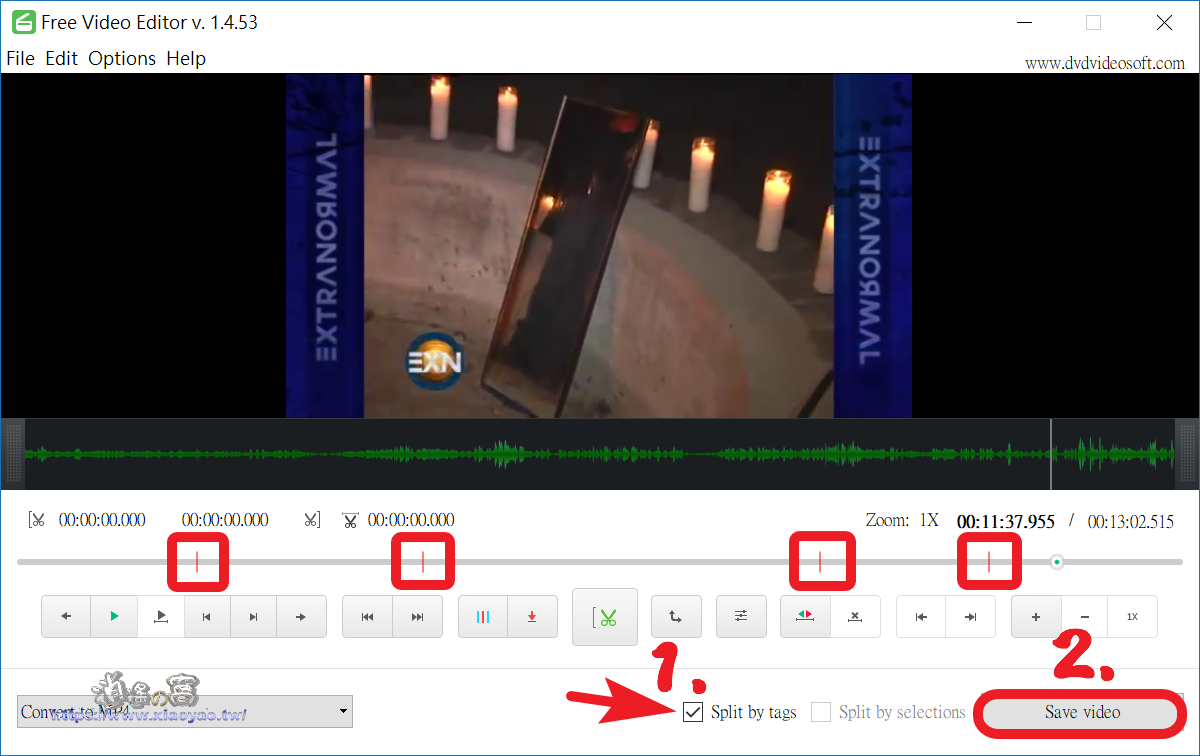Click the colored bars split-tags icon

click(x=483, y=617)
